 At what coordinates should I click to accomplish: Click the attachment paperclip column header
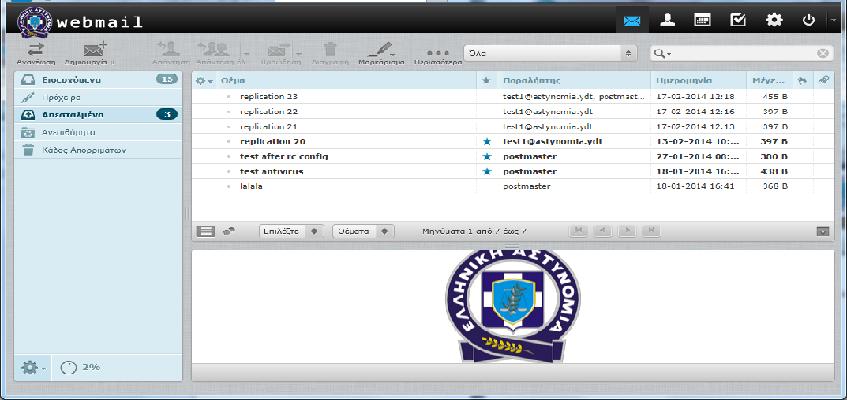(x=824, y=81)
